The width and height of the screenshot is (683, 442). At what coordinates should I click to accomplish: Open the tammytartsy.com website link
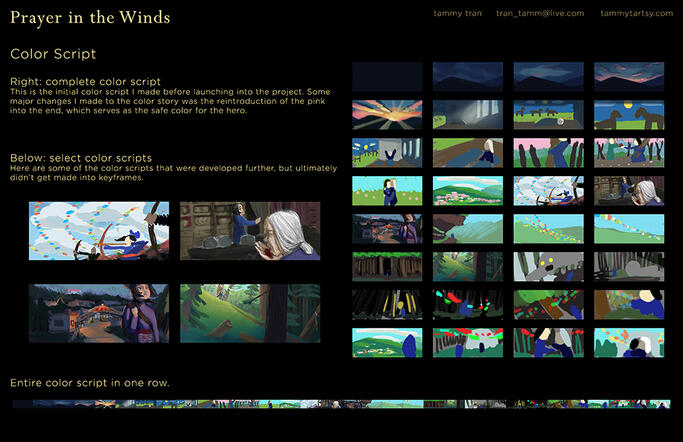(635, 13)
